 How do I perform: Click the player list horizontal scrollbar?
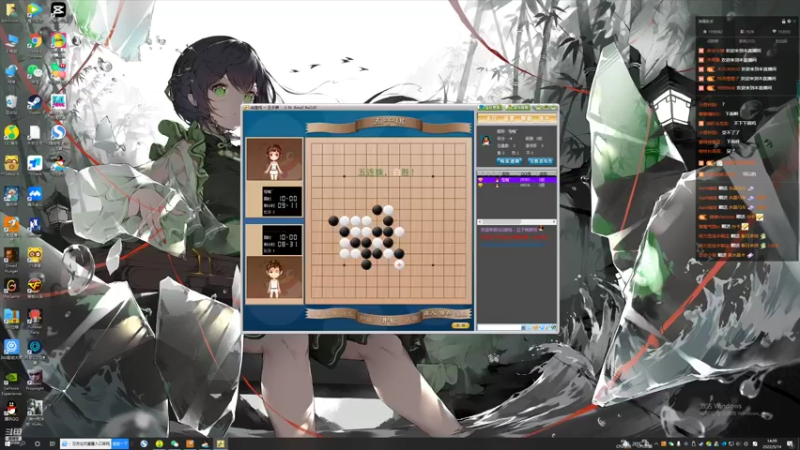tap(517, 222)
